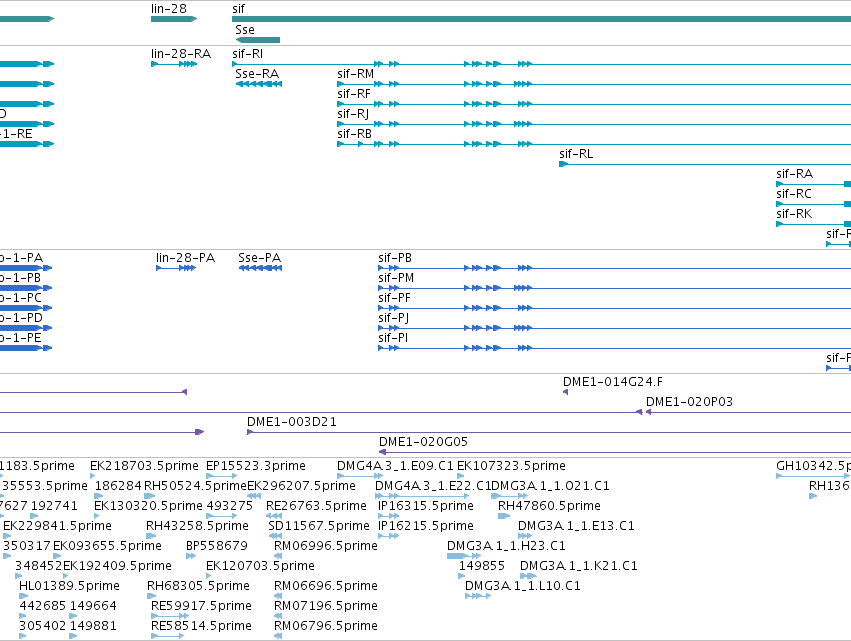Select EST RH50524.5prime
The width and height of the screenshot is (851, 641).
pos(195,486)
